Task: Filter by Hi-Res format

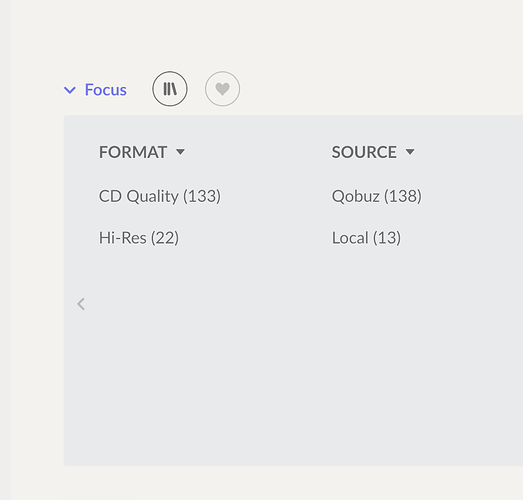Action: 139,238
